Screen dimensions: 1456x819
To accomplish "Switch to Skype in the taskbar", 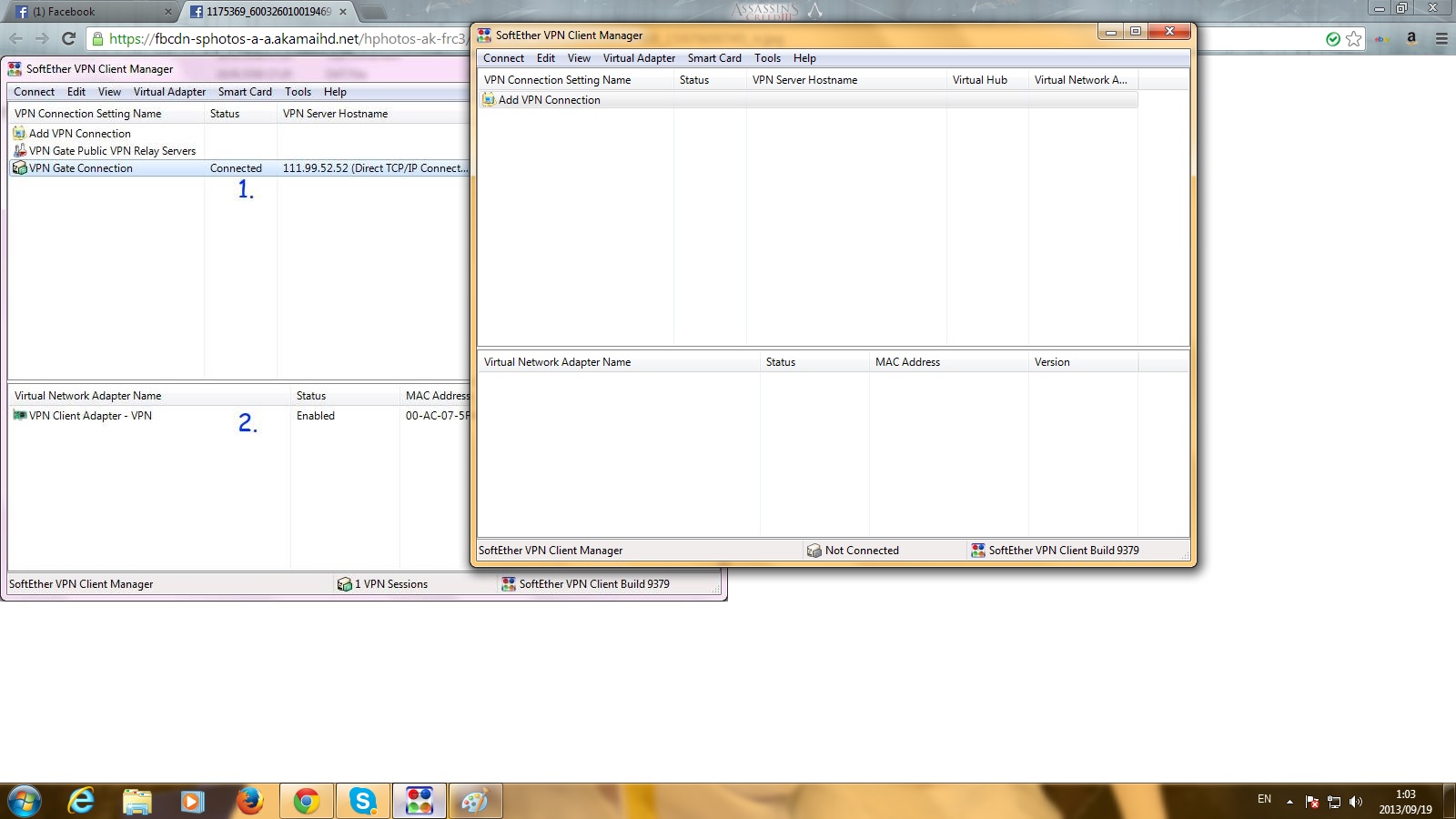I will coord(363,801).
